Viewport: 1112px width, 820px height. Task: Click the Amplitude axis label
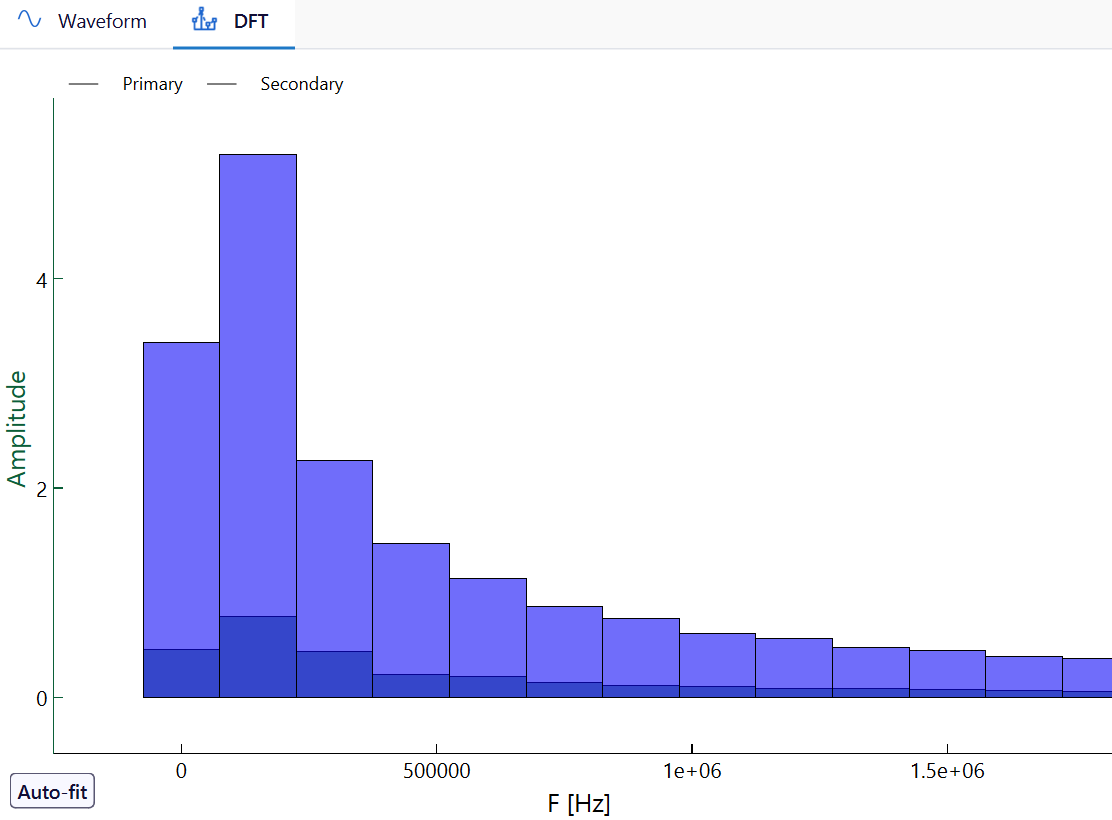click(17, 428)
